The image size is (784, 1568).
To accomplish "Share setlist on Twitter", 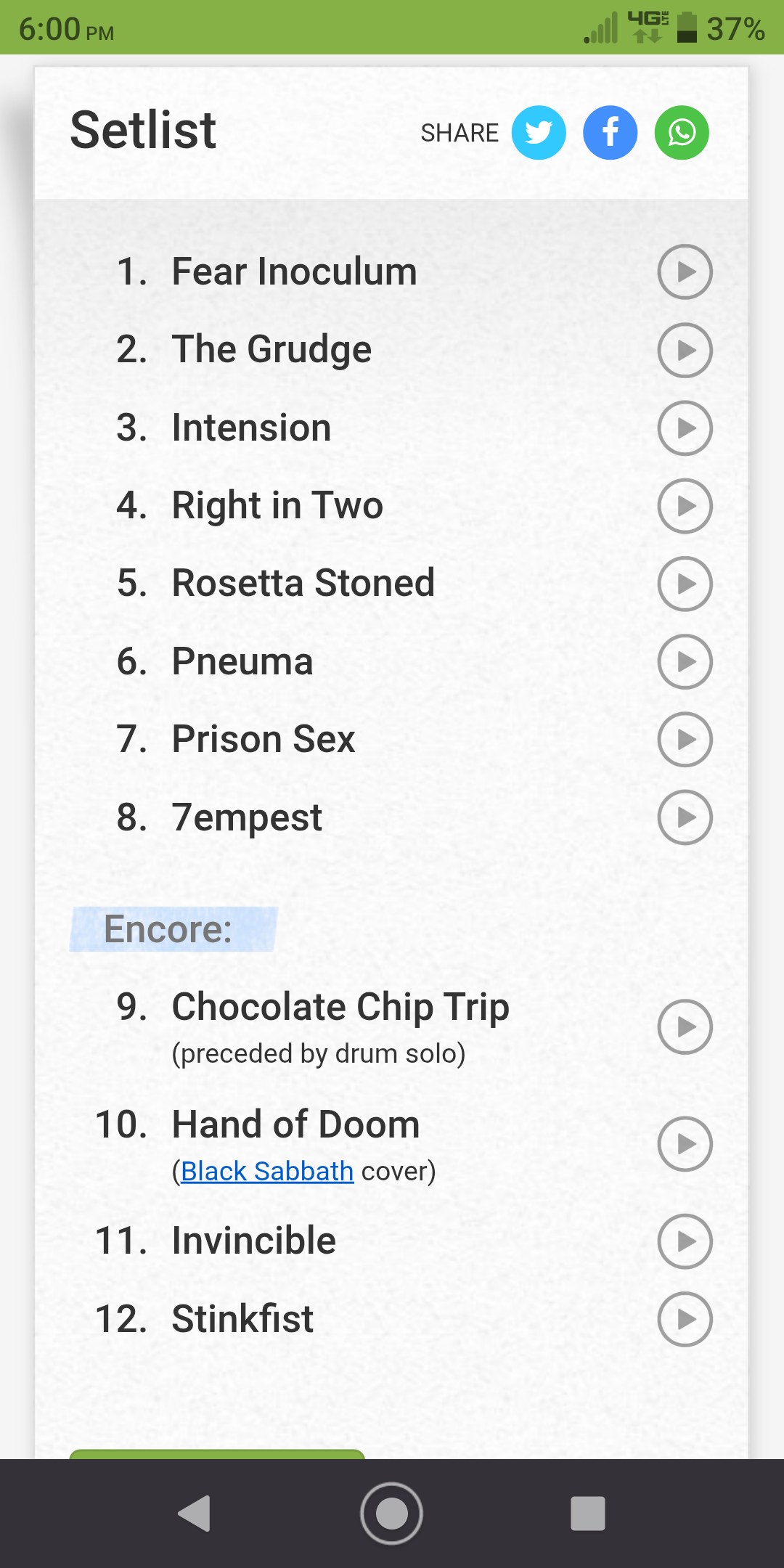I will [539, 133].
